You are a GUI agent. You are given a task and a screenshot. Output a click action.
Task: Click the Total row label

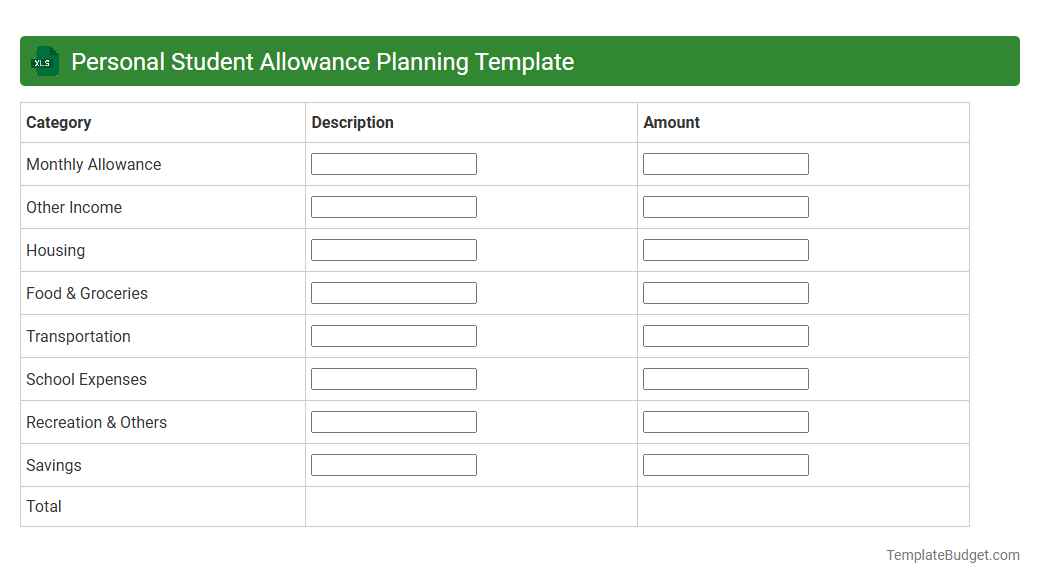44,506
